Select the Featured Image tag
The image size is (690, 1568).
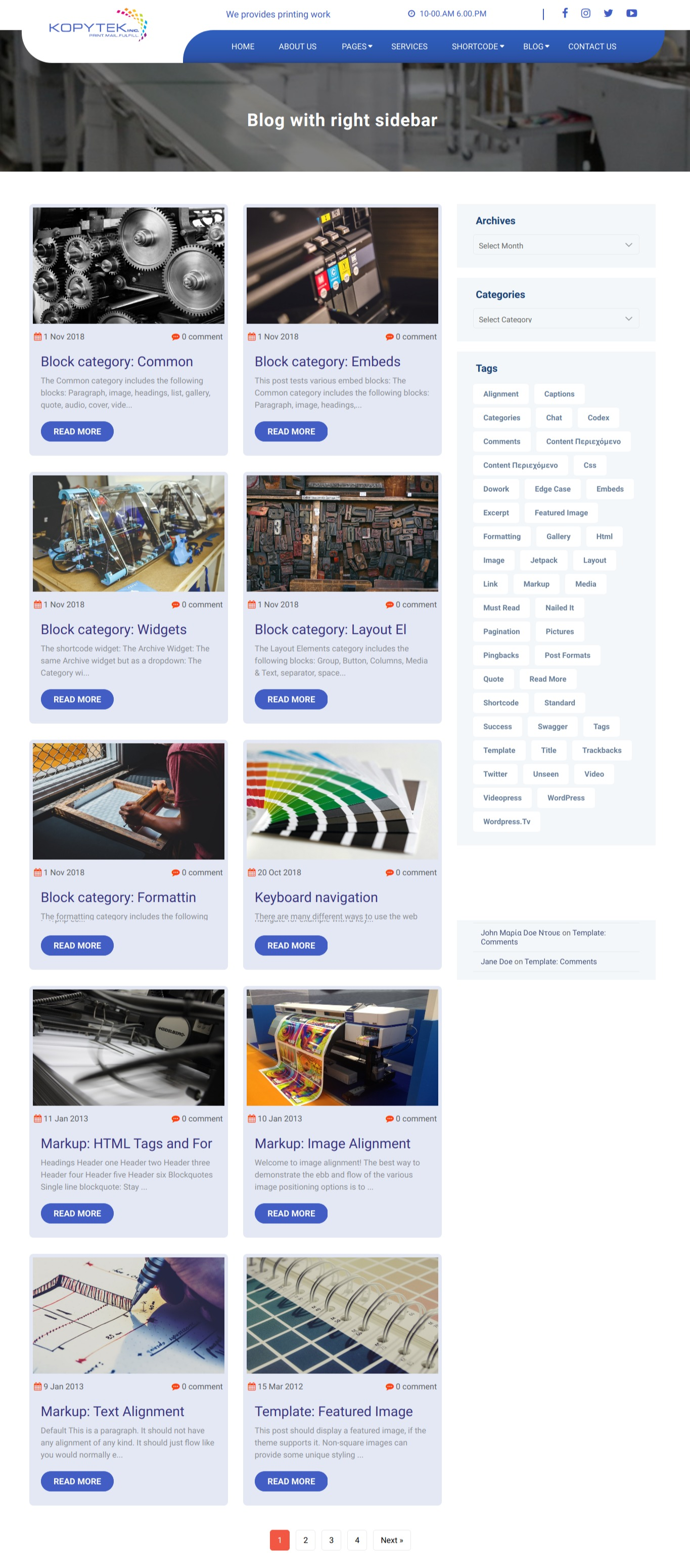pos(561,513)
